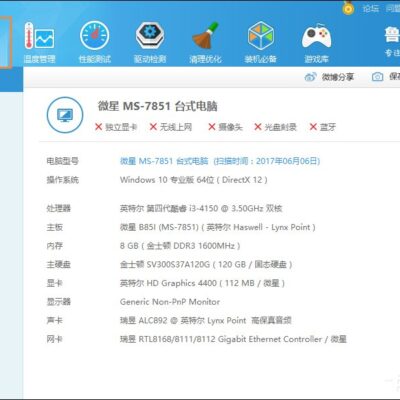Click the 光盘刻录 feature label
Screen dimensions: 400x400
(x=280, y=127)
